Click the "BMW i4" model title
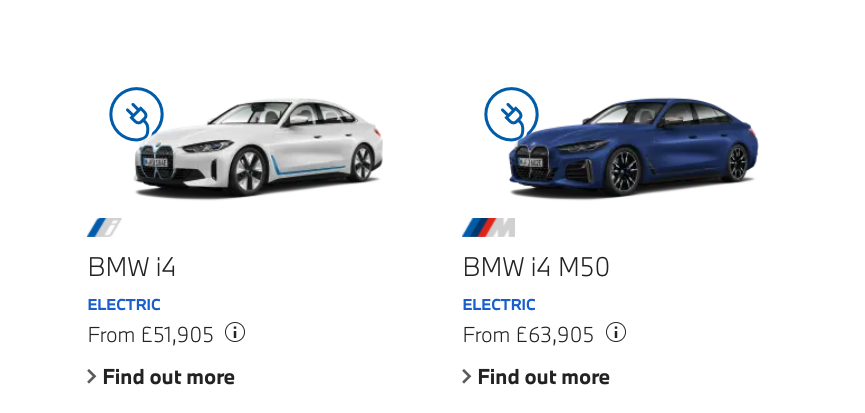This screenshot has height=413, width=865. click(132, 267)
